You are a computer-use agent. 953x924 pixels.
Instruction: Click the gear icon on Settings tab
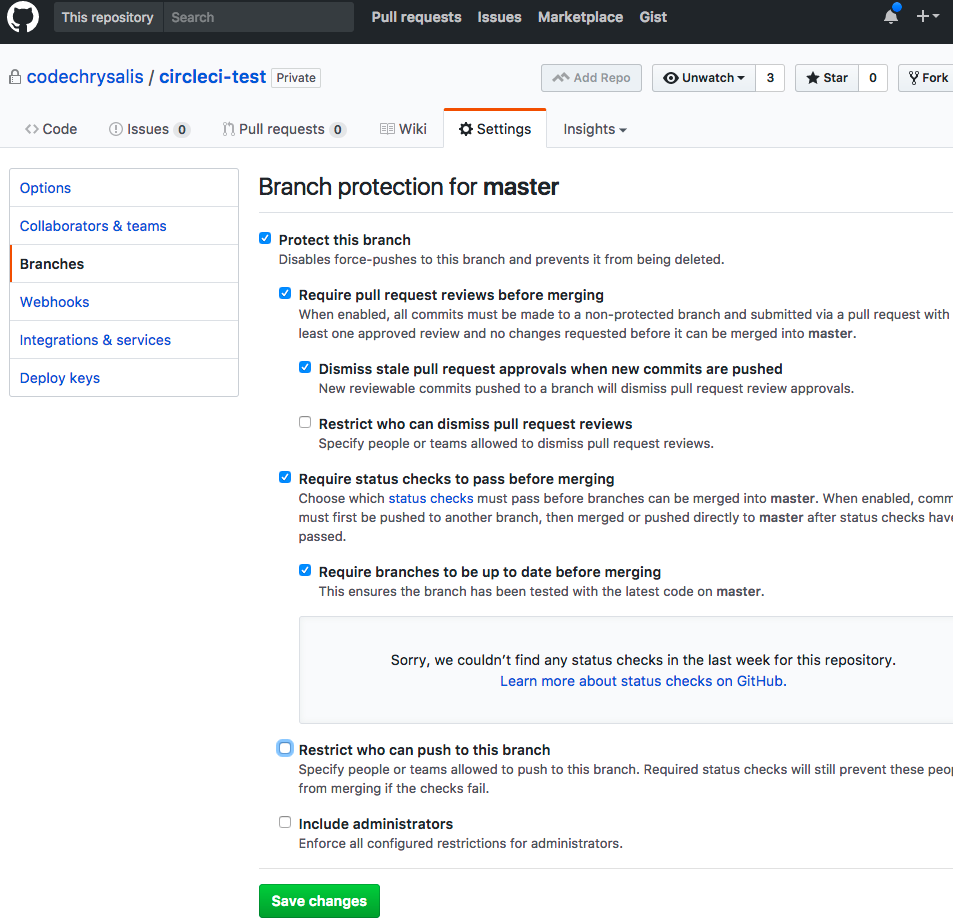(x=464, y=128)
